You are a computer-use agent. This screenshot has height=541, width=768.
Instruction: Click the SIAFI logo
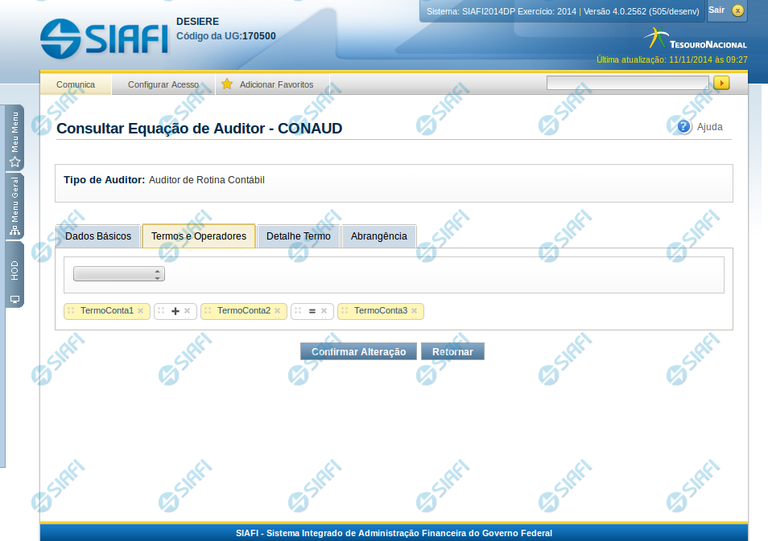104,38
